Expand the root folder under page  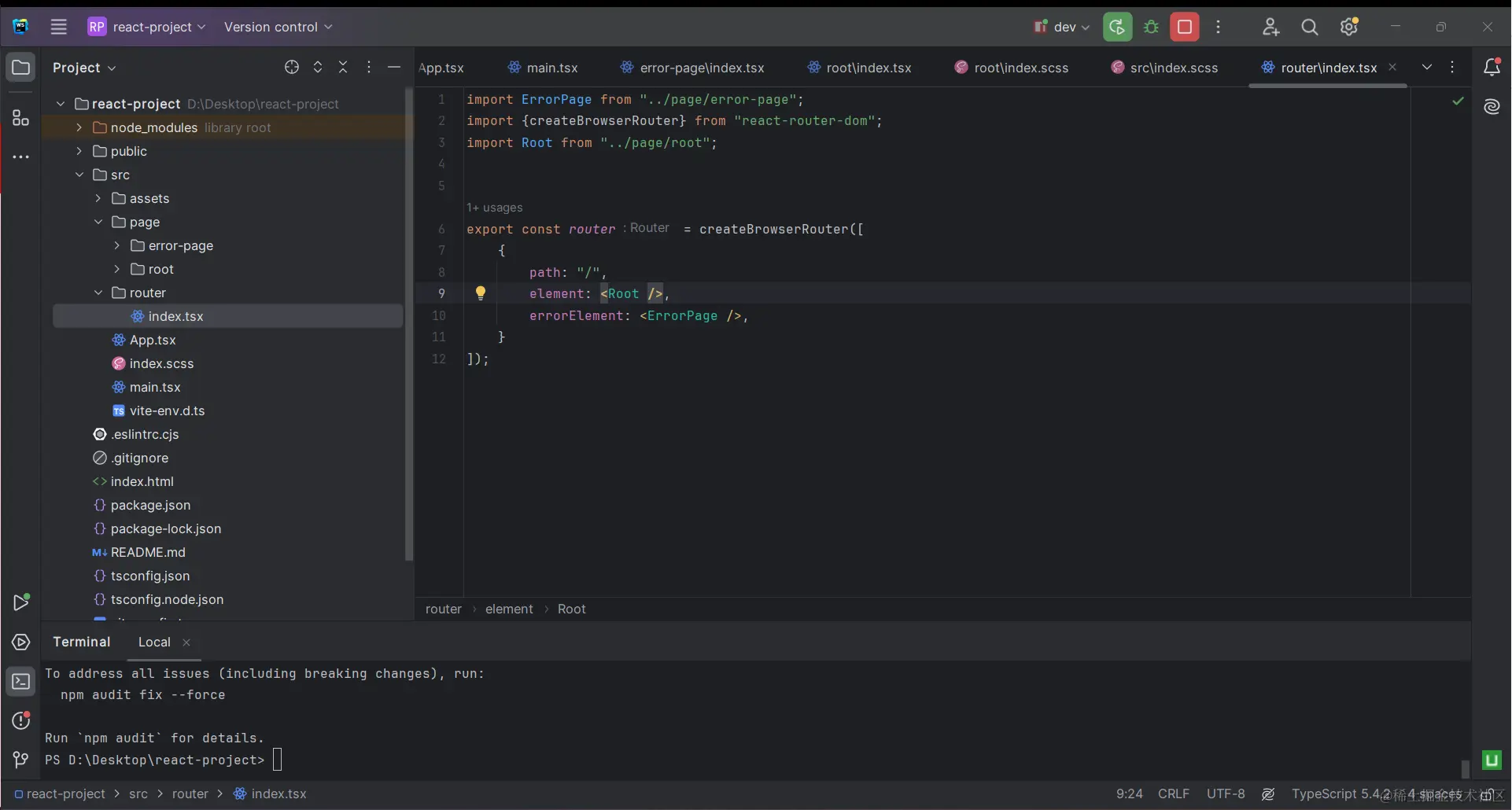[117, 269]
